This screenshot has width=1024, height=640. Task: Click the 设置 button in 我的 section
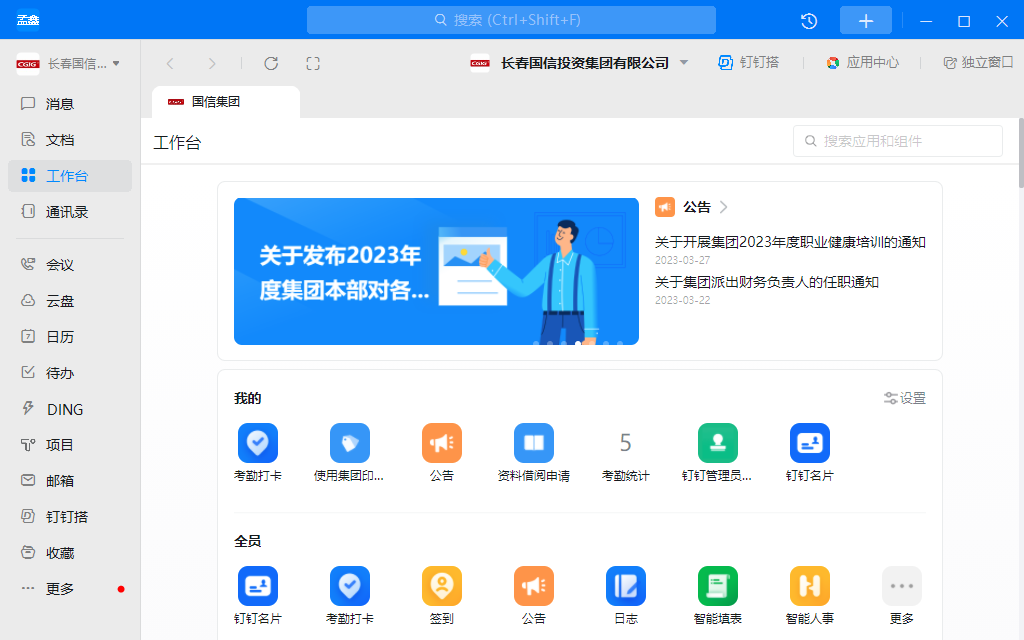click(x=905, y=398)
